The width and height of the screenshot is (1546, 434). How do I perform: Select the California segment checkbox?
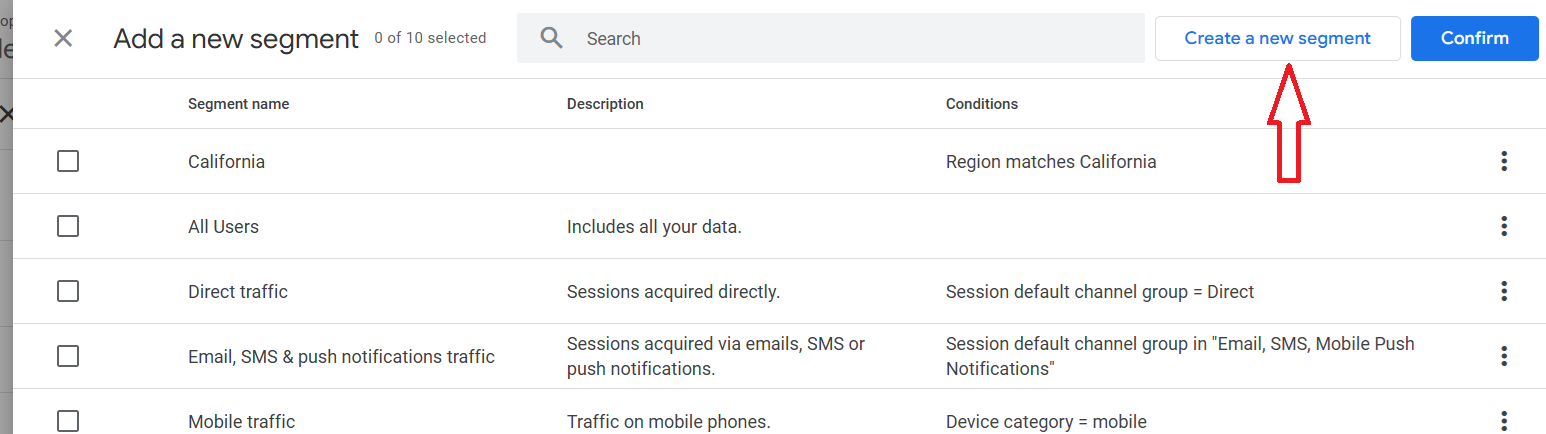68,161
